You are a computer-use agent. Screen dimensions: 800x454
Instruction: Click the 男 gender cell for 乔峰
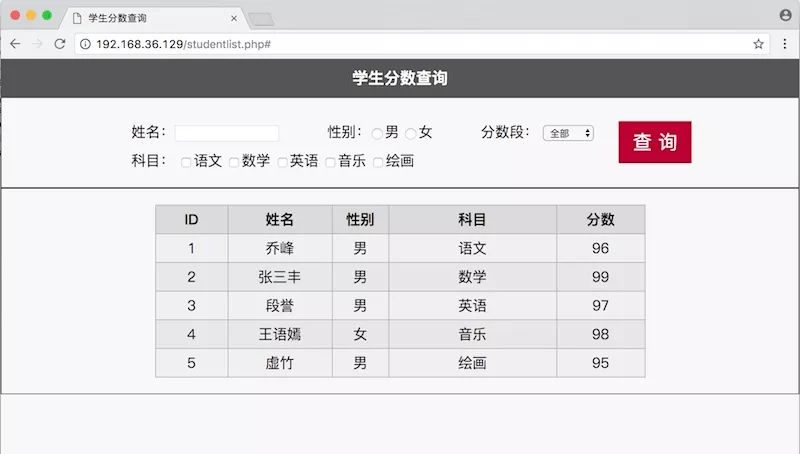(x=360, y=248)
